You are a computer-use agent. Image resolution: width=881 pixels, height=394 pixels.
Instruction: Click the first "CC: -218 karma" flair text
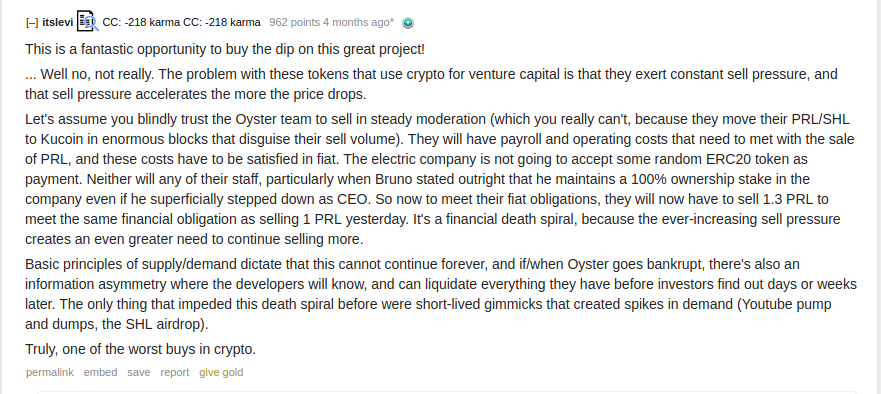[141, 22]
